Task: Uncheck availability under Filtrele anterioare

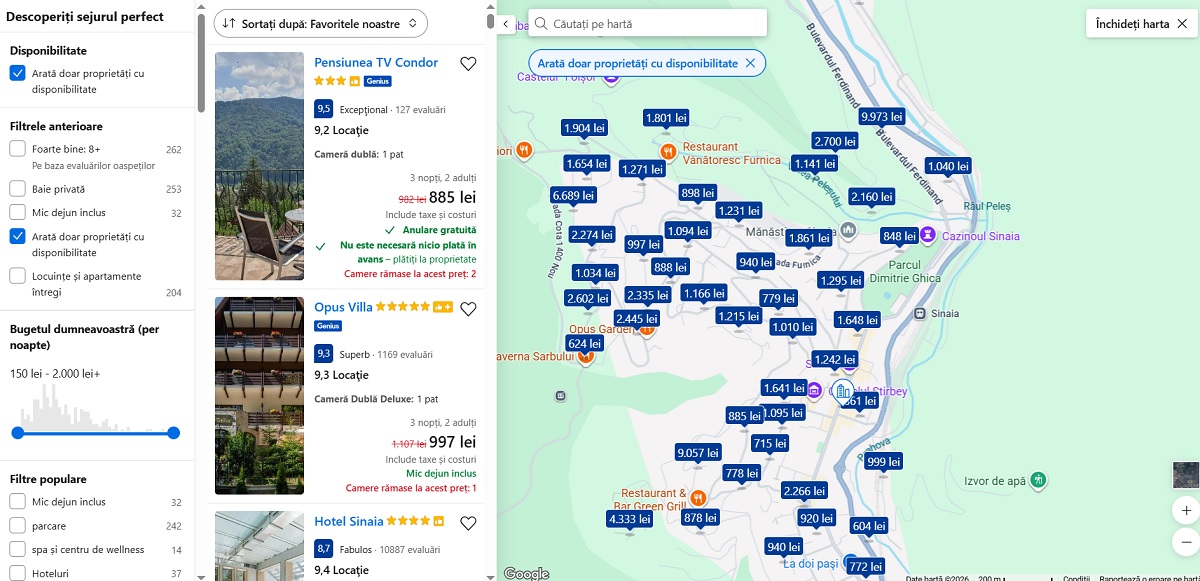Action: click(18, 237)
